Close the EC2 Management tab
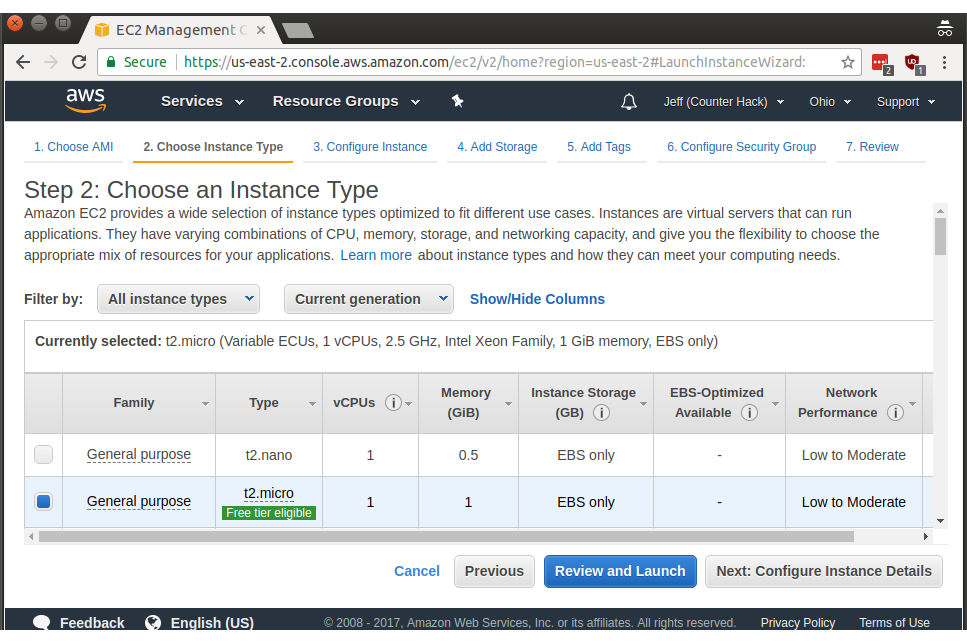The image size is (967, 643). [261, 30]
